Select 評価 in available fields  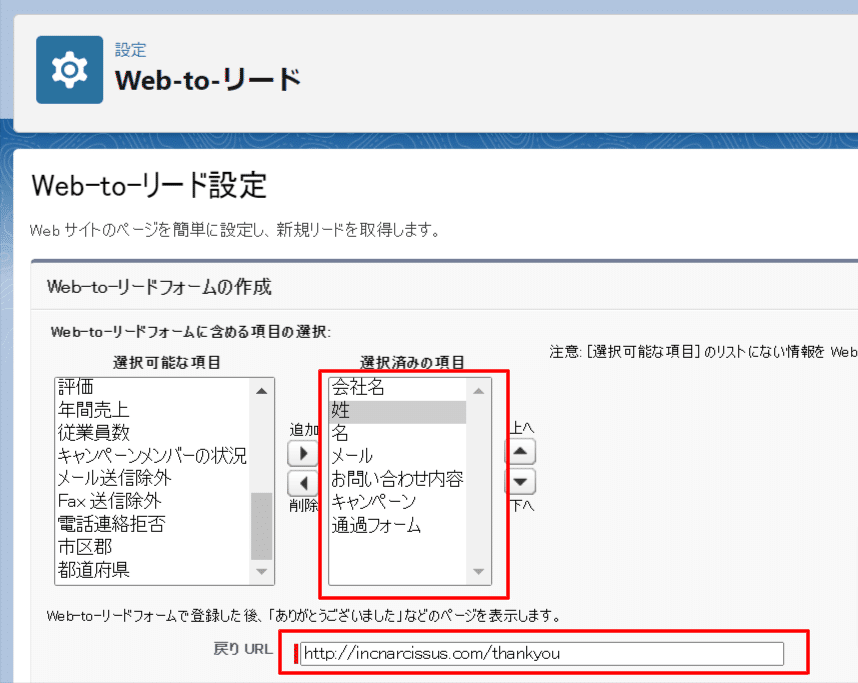[x=153, y=387]
